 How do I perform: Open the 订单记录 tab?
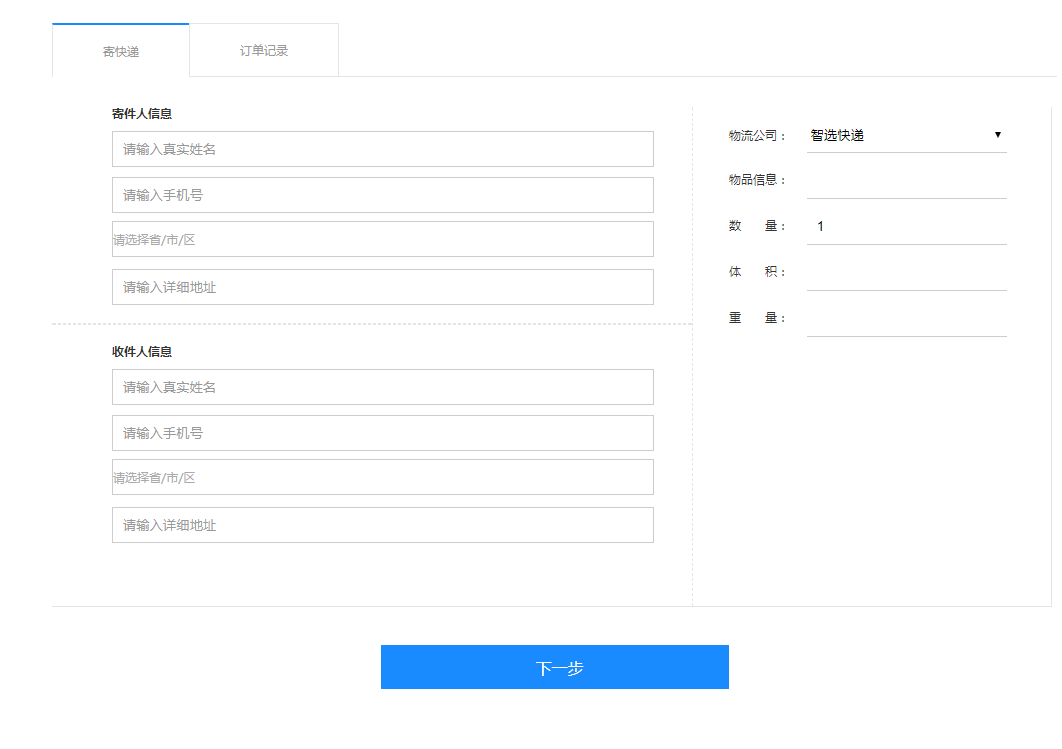(264, 50)
